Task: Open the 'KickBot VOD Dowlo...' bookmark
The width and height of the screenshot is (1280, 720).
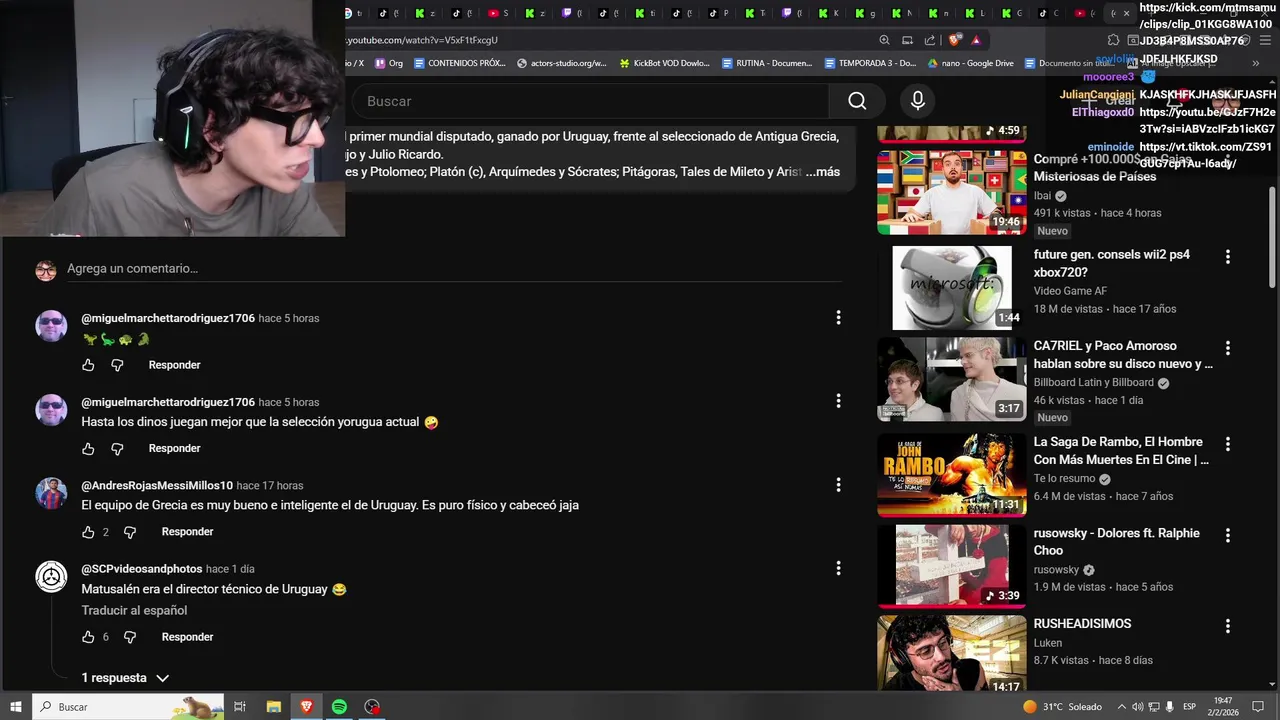Action: point(664,63)
